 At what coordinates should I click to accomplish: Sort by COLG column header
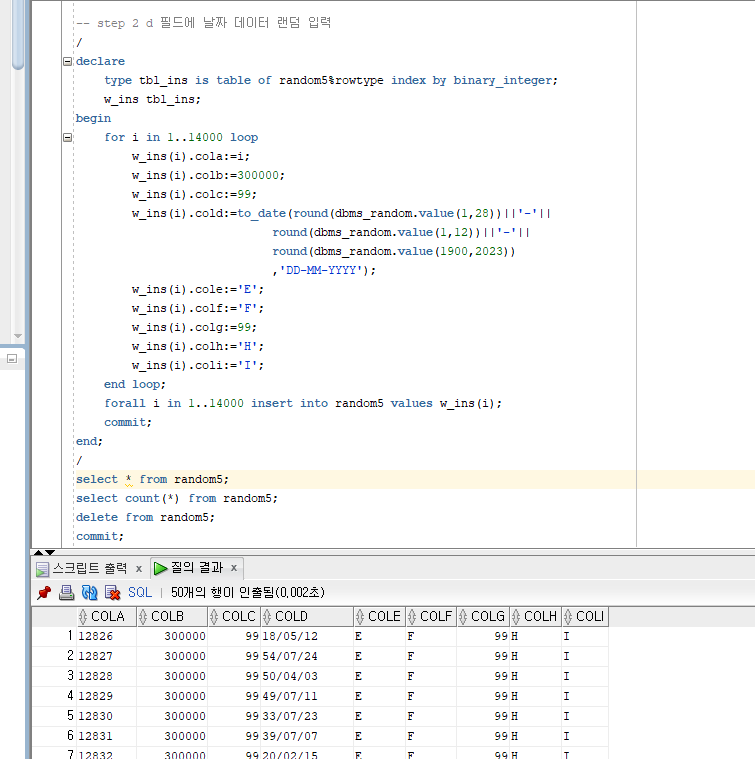click(483, 616)
